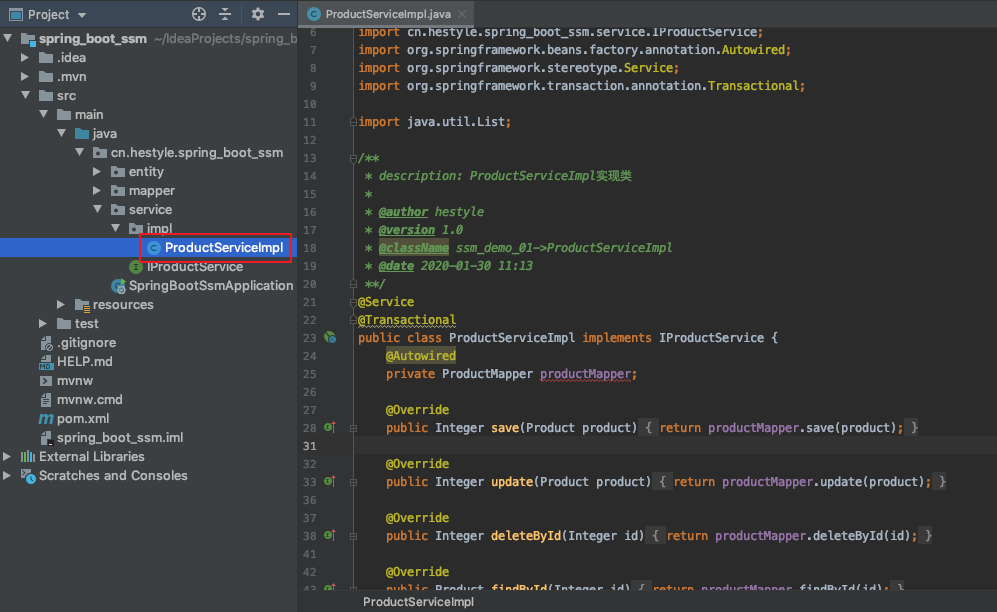The height and width of the screenshot is (612, 997).
Task: Select IProductService interface in tree
Action: (x=195, y=266)
